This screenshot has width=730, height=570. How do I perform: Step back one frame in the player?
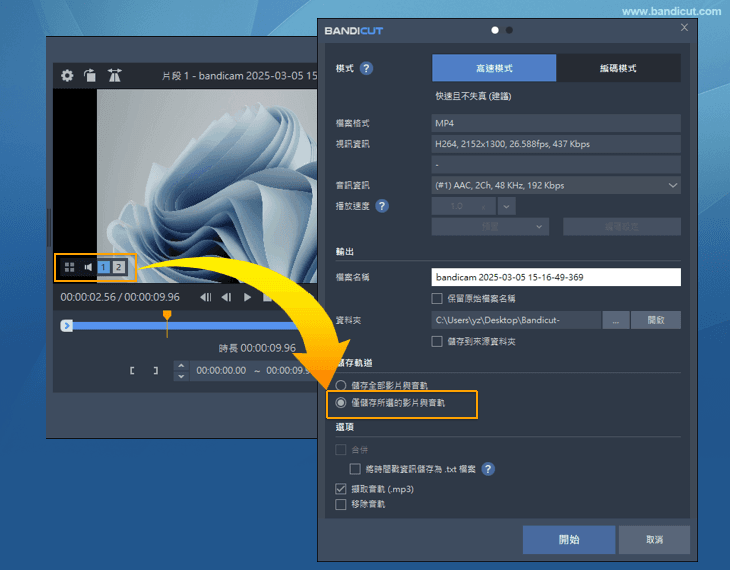[226, 297]
